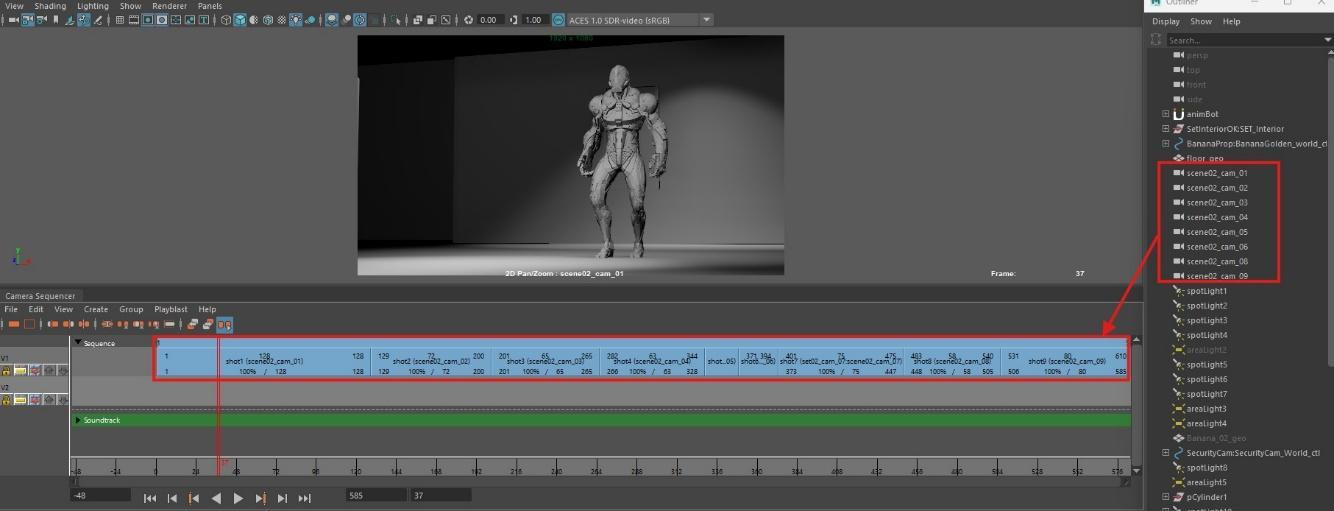Click the play backward button

click(216, 498)
